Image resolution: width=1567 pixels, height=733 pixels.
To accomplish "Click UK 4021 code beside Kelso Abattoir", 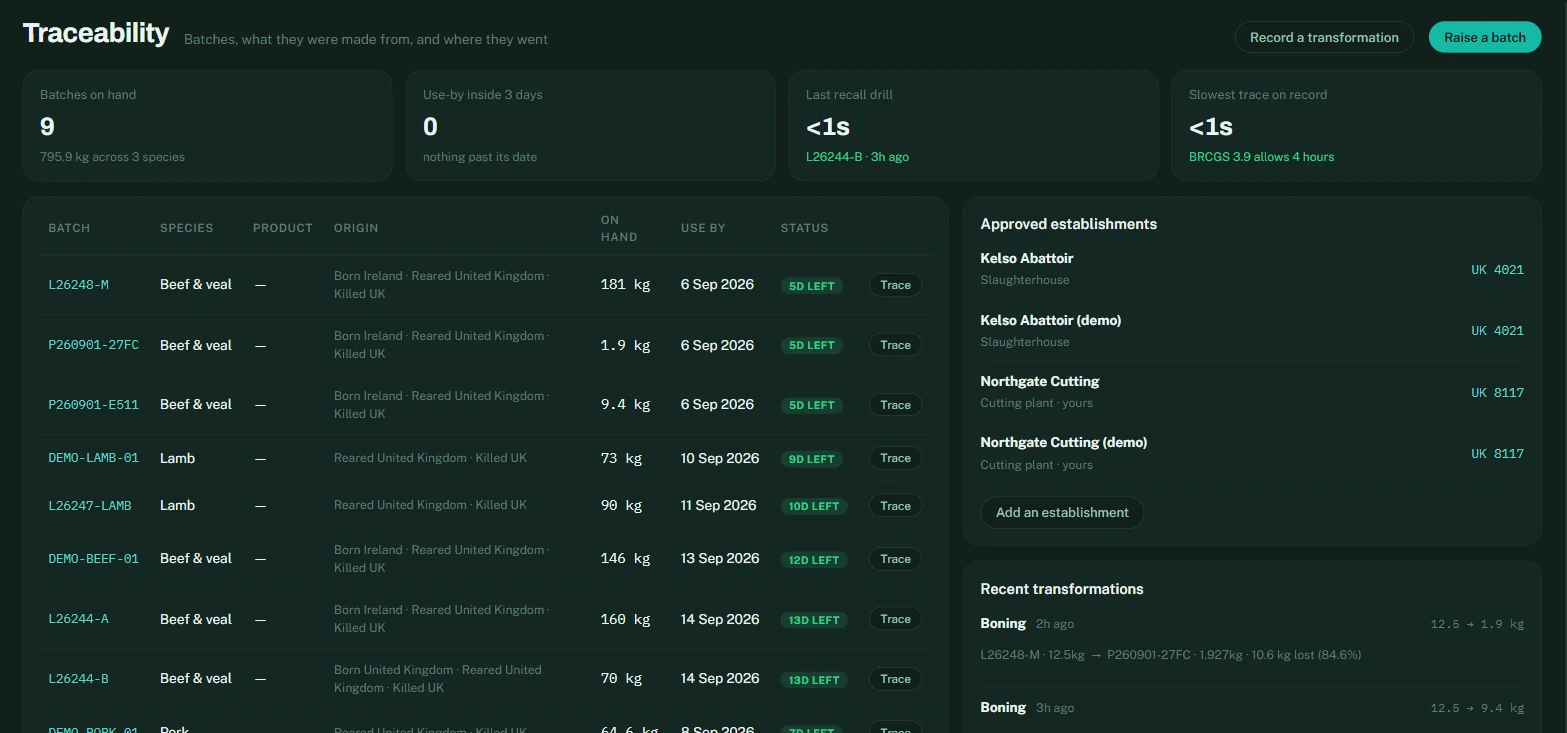I will [1497, 270].
